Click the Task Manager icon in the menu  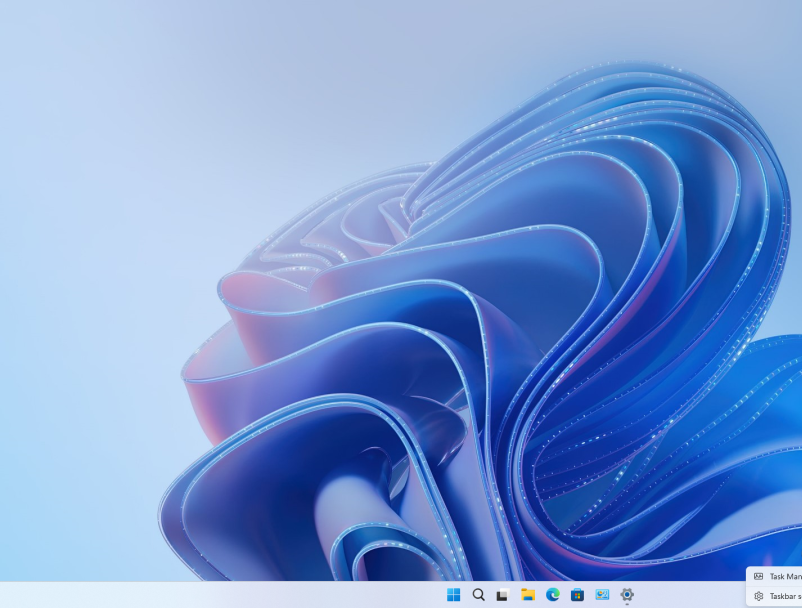(x=759, y=577)
